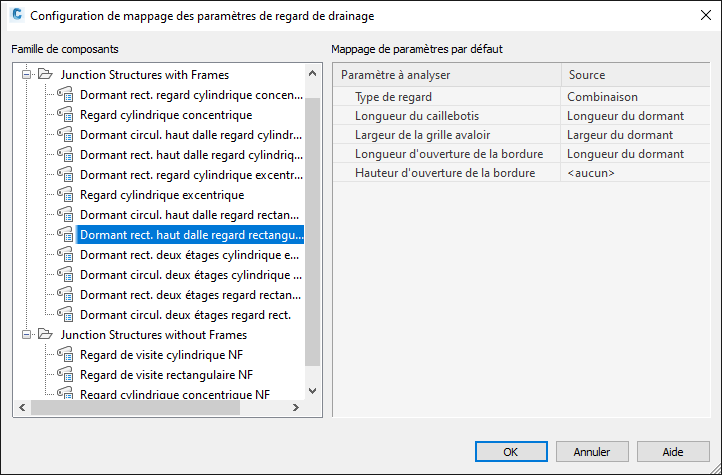Viewport: 722px width, 475px height.
Task: Open the Aide help button
Action: pos(672,451)
